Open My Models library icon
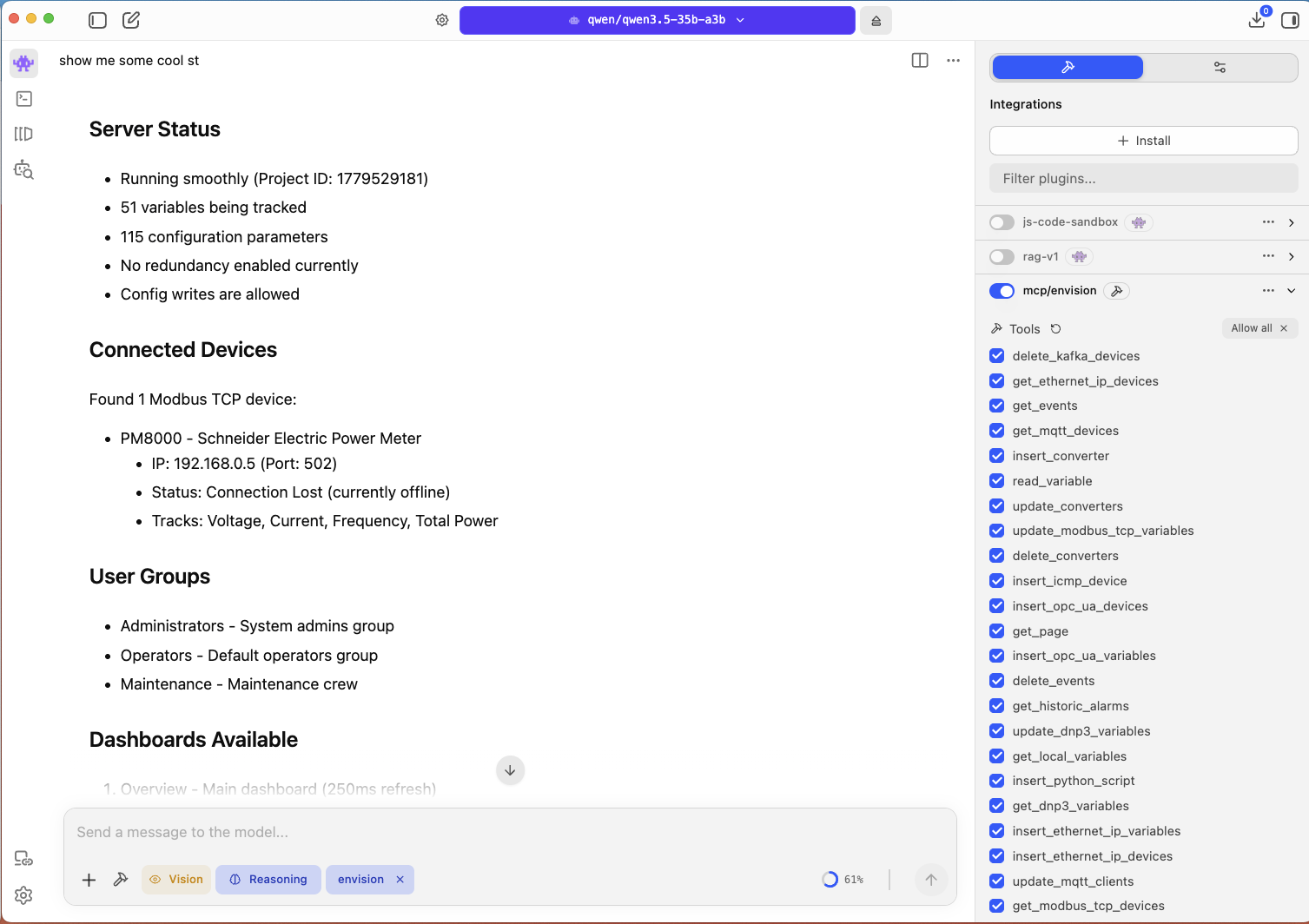 coord(24,134)
